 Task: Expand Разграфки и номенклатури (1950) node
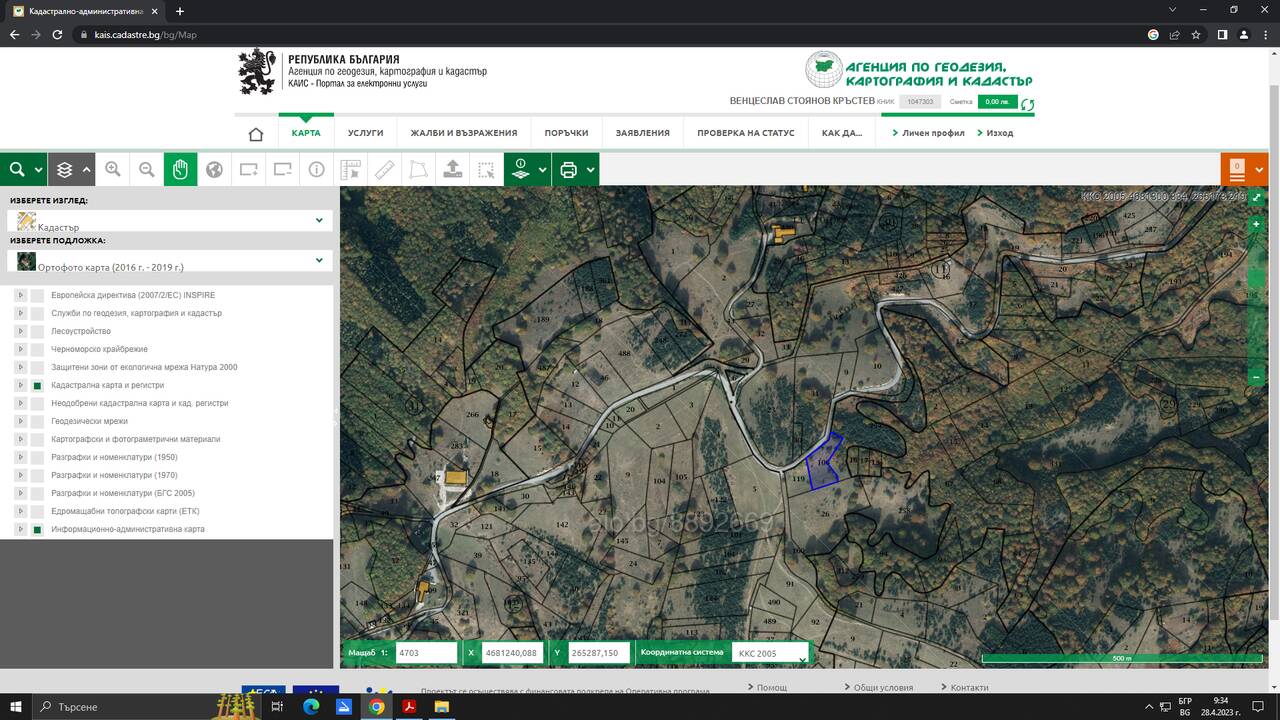(20, 458)
